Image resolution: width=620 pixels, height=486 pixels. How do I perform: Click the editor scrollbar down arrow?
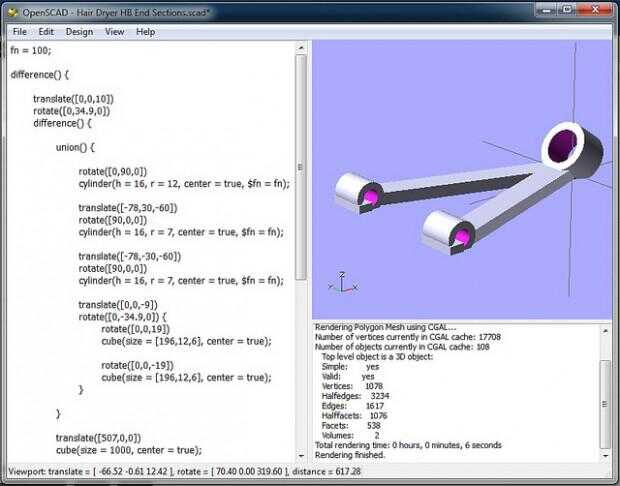301,456
